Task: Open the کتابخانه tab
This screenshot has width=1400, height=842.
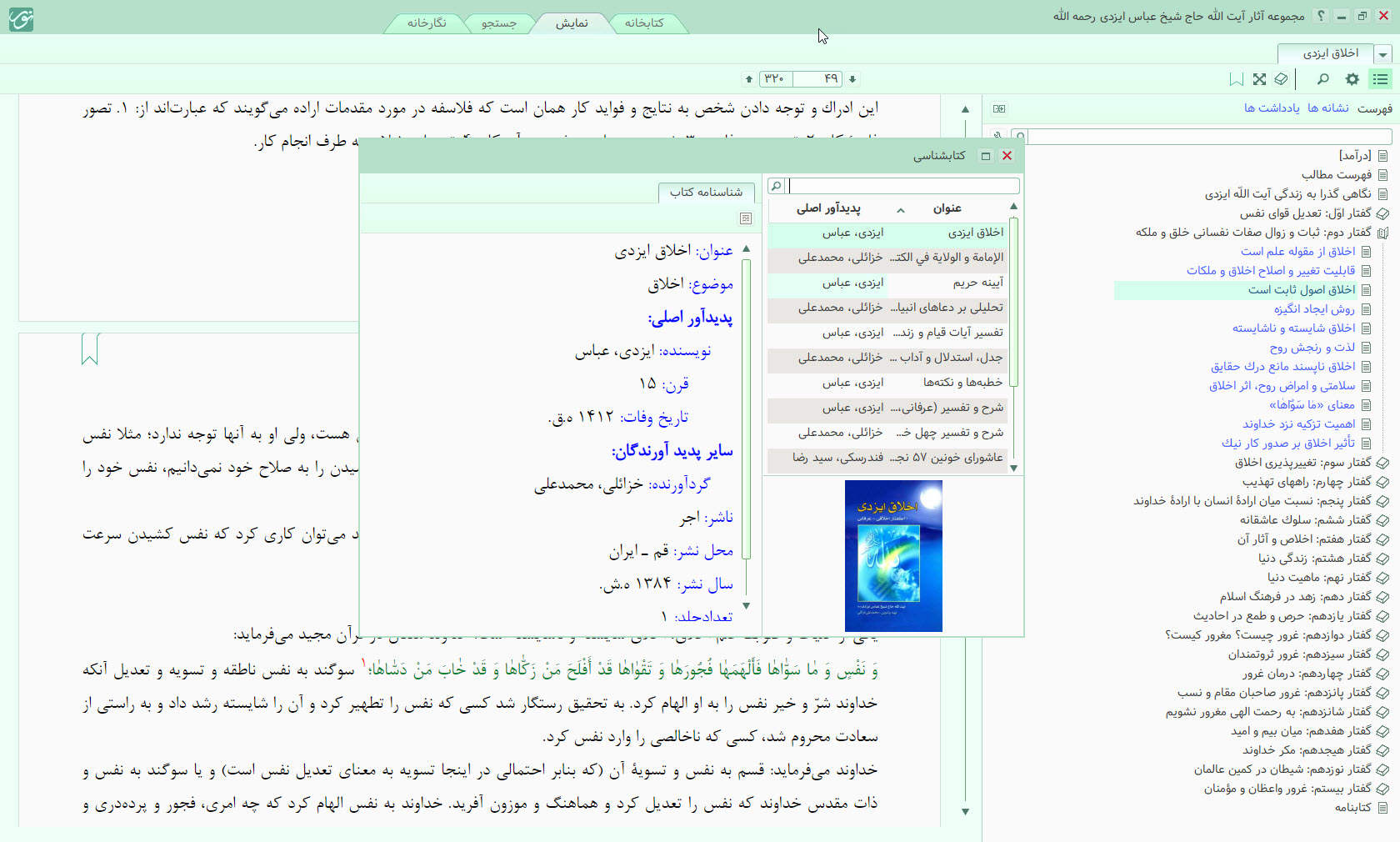Action: pyautogui.click(x=644, y=23)
